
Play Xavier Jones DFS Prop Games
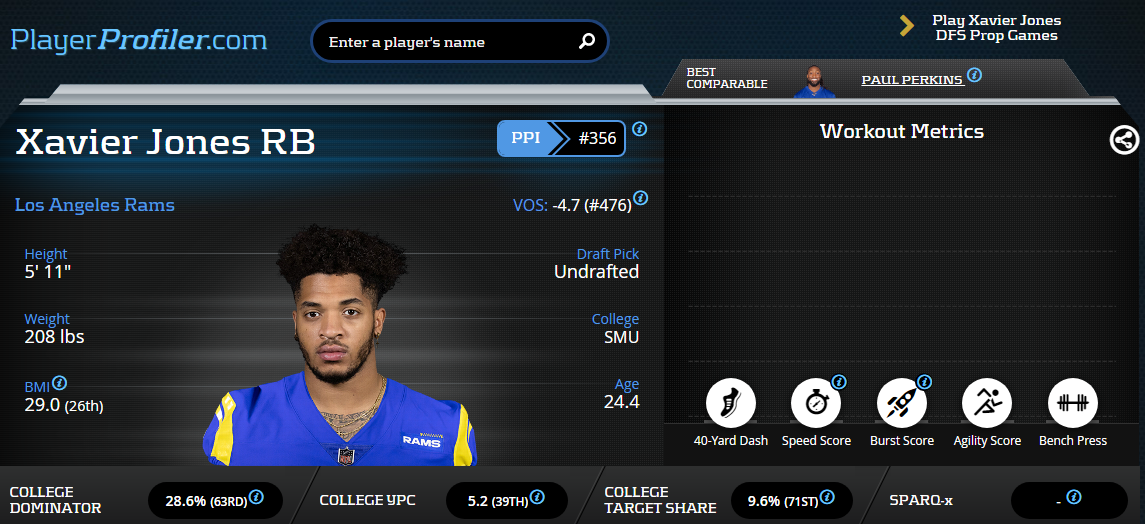tap(996, 28)
